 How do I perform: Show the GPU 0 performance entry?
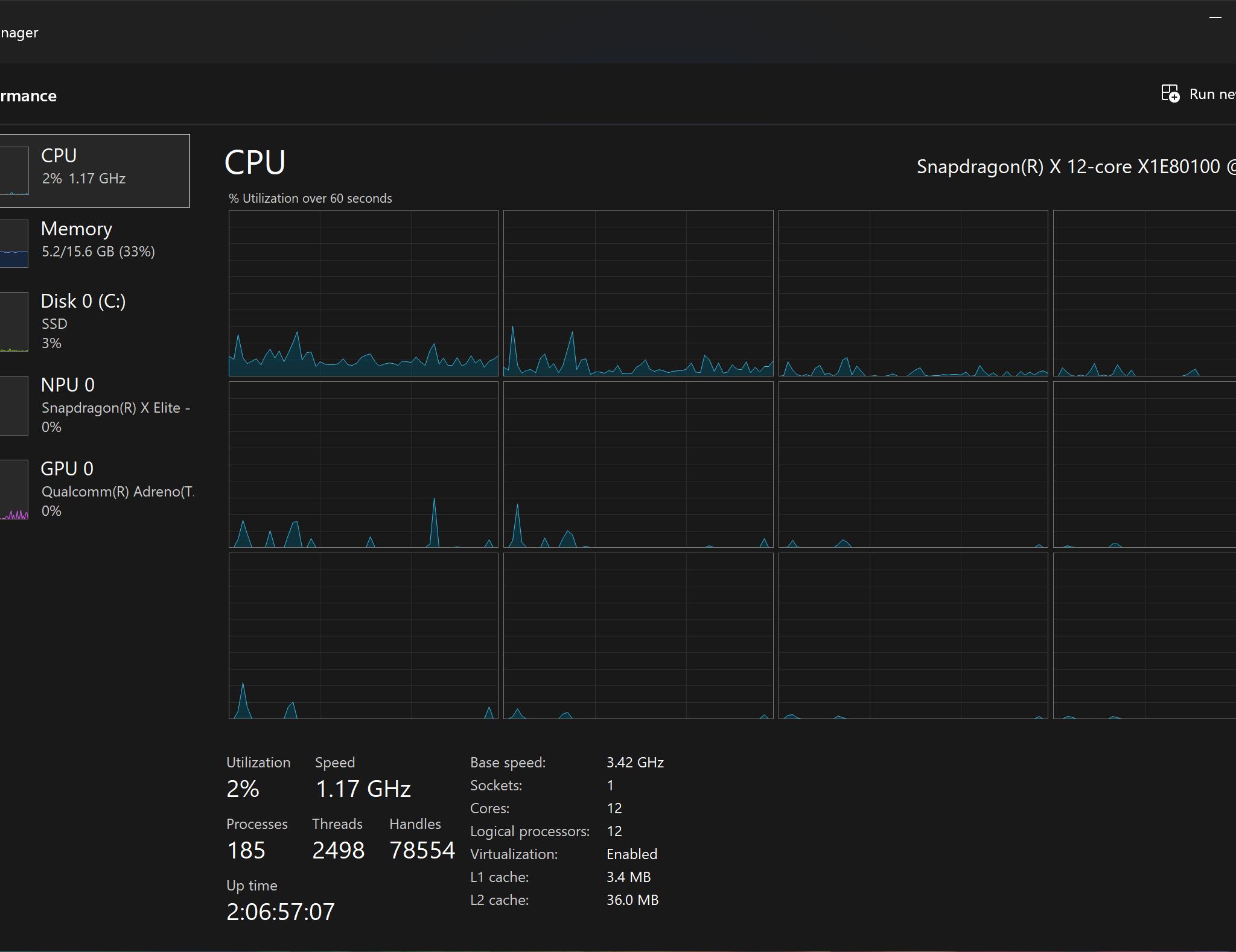95,489
